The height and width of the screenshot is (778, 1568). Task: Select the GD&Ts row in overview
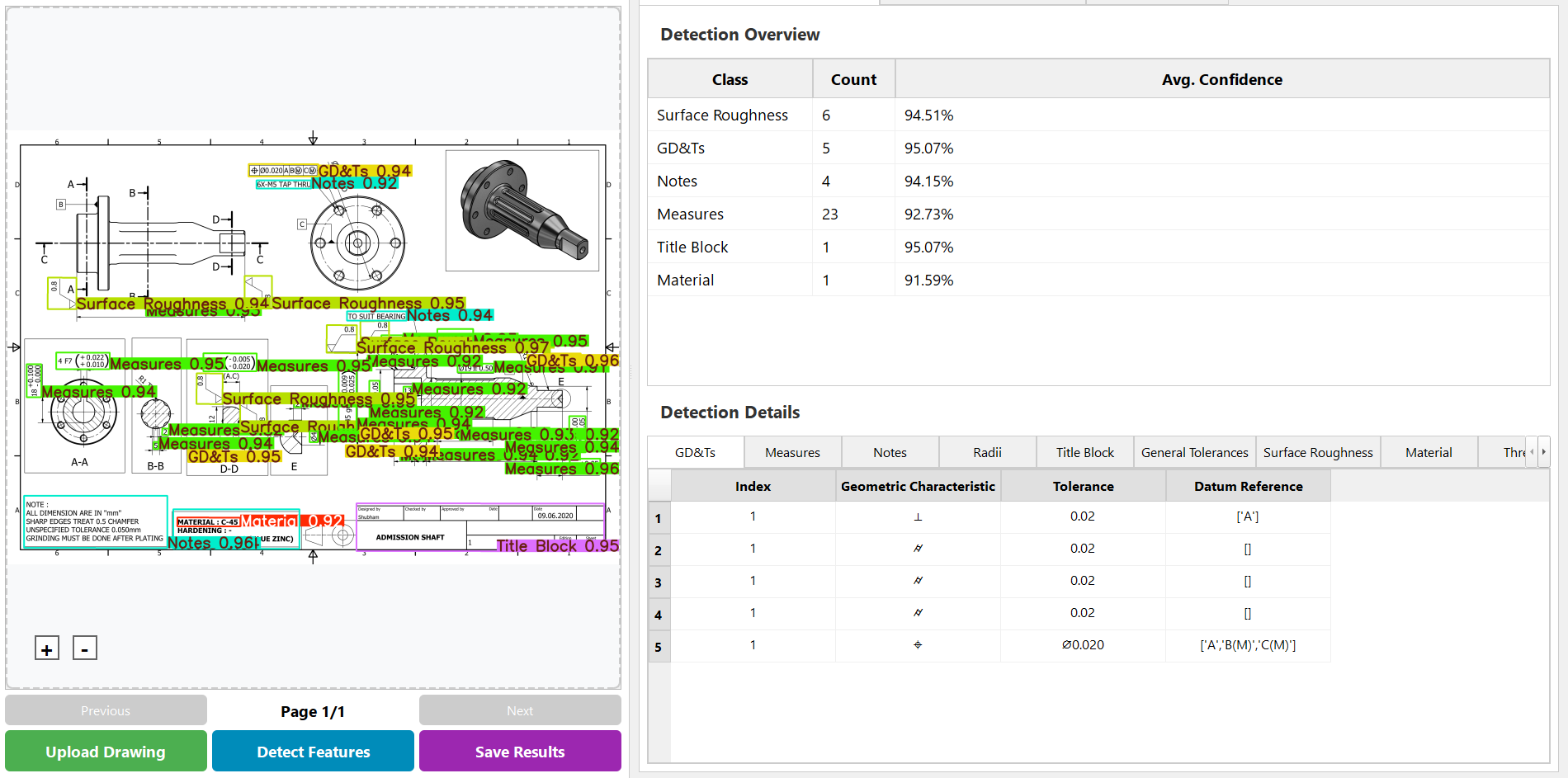[1098, 149]
